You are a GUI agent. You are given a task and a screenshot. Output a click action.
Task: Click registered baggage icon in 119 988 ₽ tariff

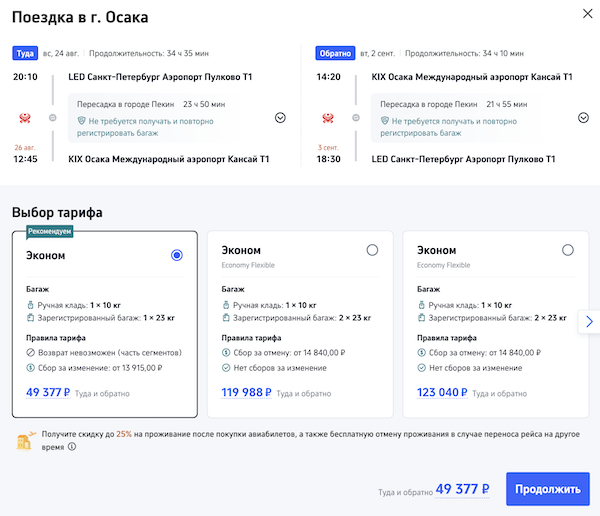coord(226,318)
